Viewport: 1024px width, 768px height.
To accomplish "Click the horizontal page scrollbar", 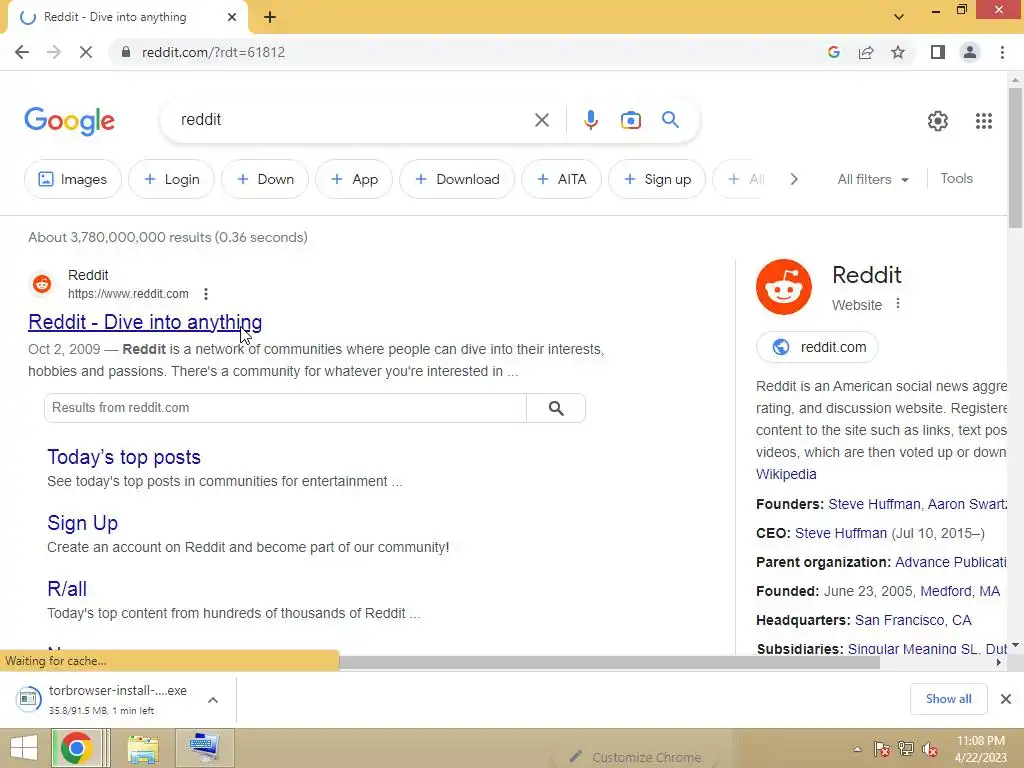I will point(609,663).
